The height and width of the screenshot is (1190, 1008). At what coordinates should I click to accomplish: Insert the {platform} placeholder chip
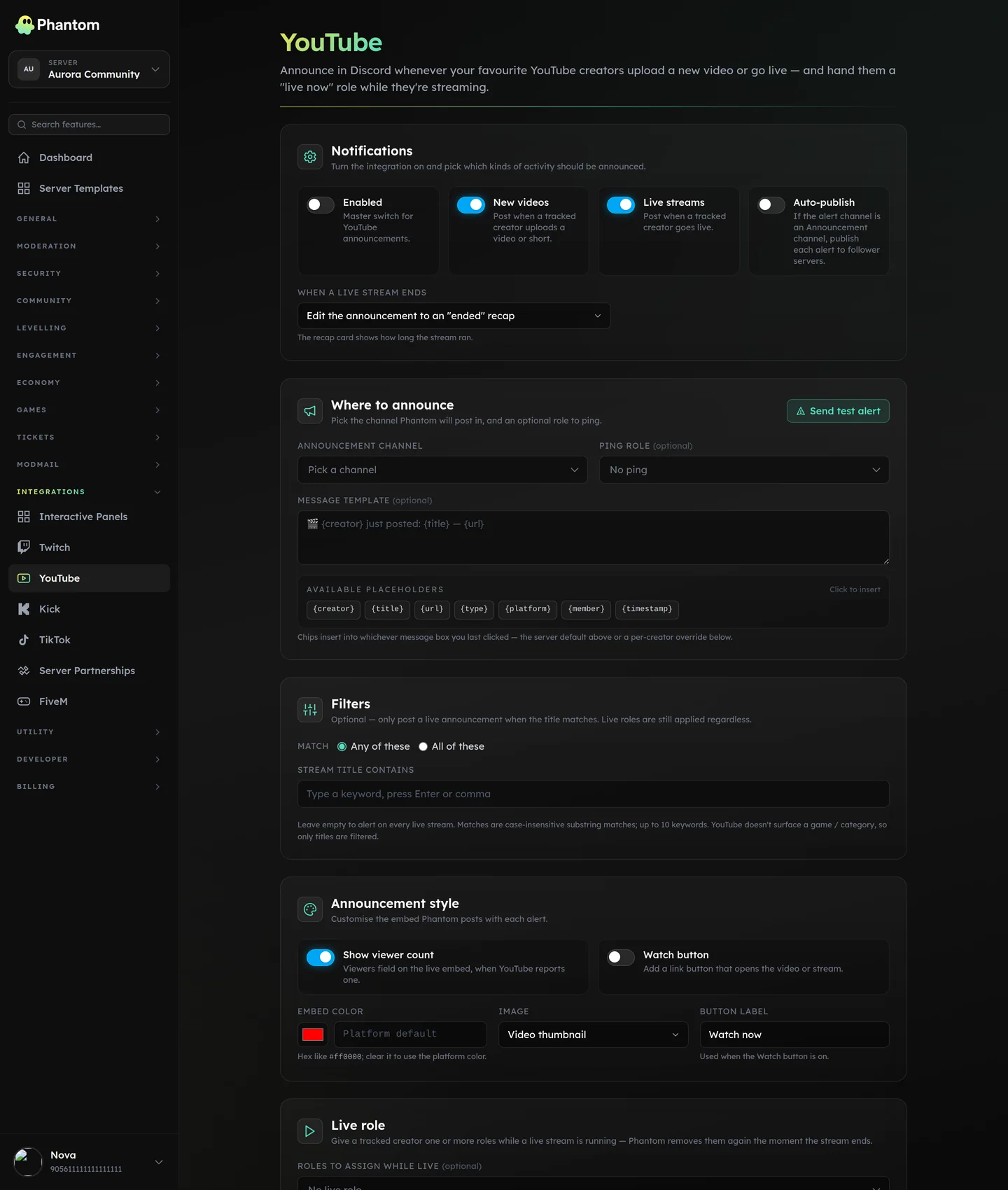[x=528, y=610]
